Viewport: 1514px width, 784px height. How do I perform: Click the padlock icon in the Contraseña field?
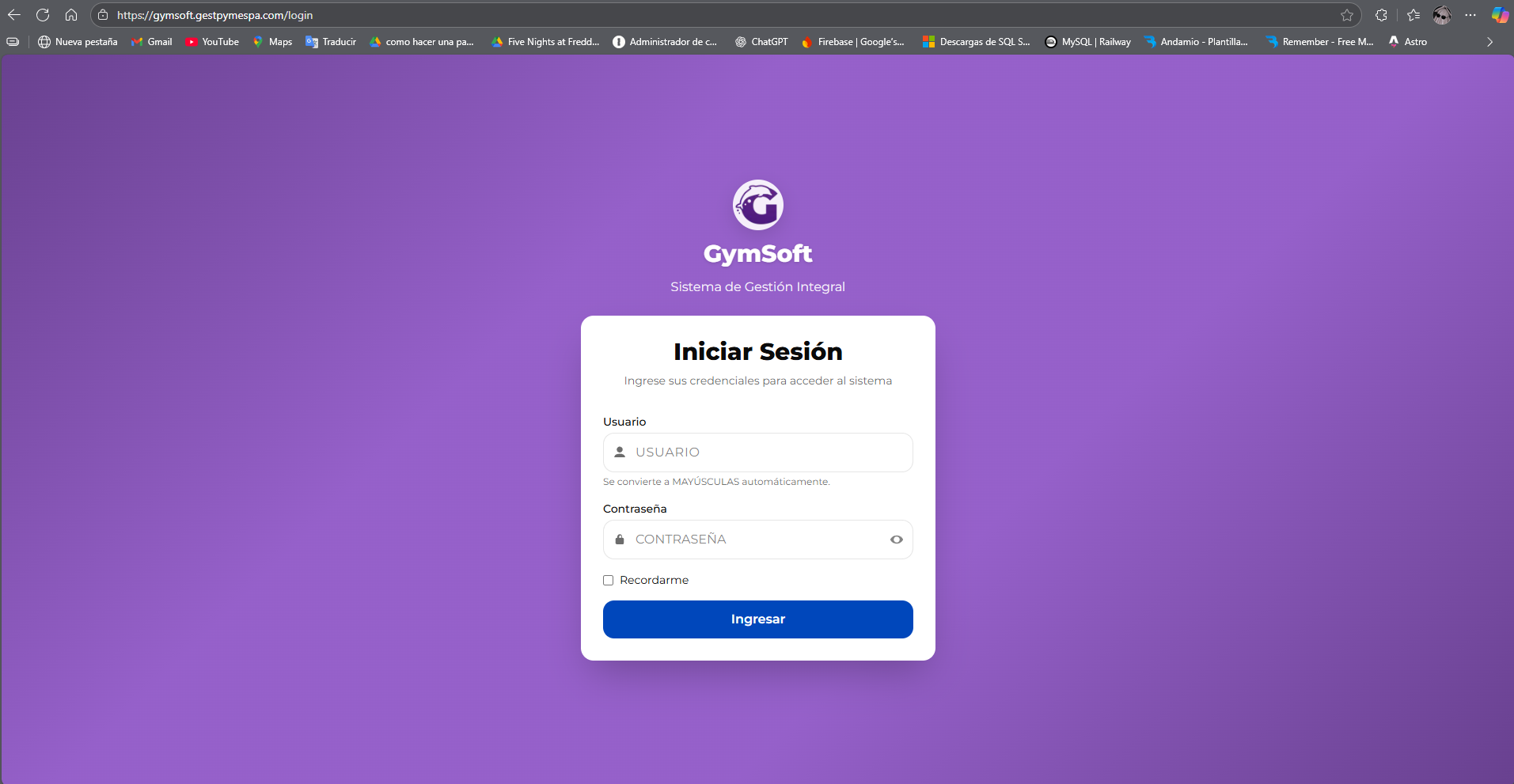(620, 539)
